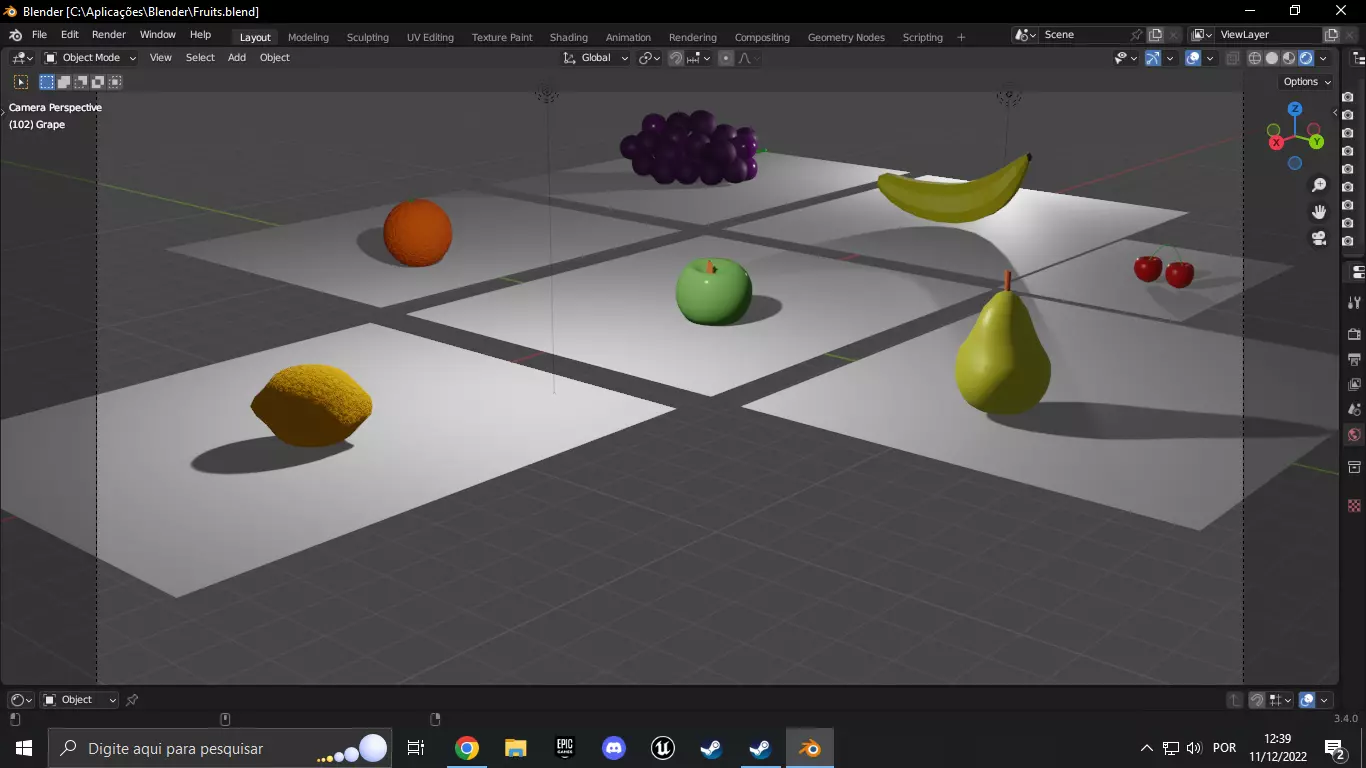
Task: Switch to the Rendering workspace tab
Action: pos(693,37)
